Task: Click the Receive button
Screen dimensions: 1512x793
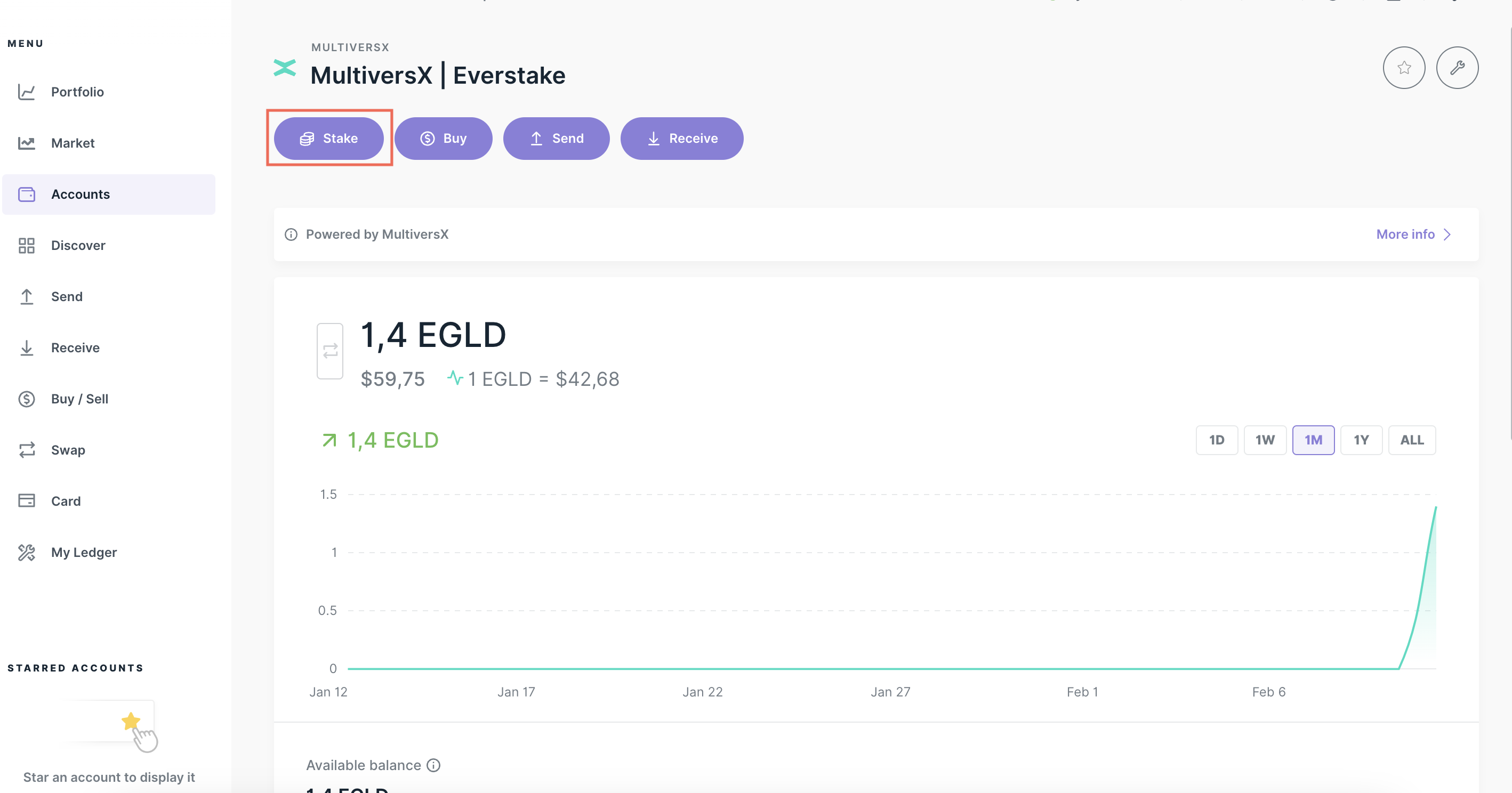Action: [681, 139]
